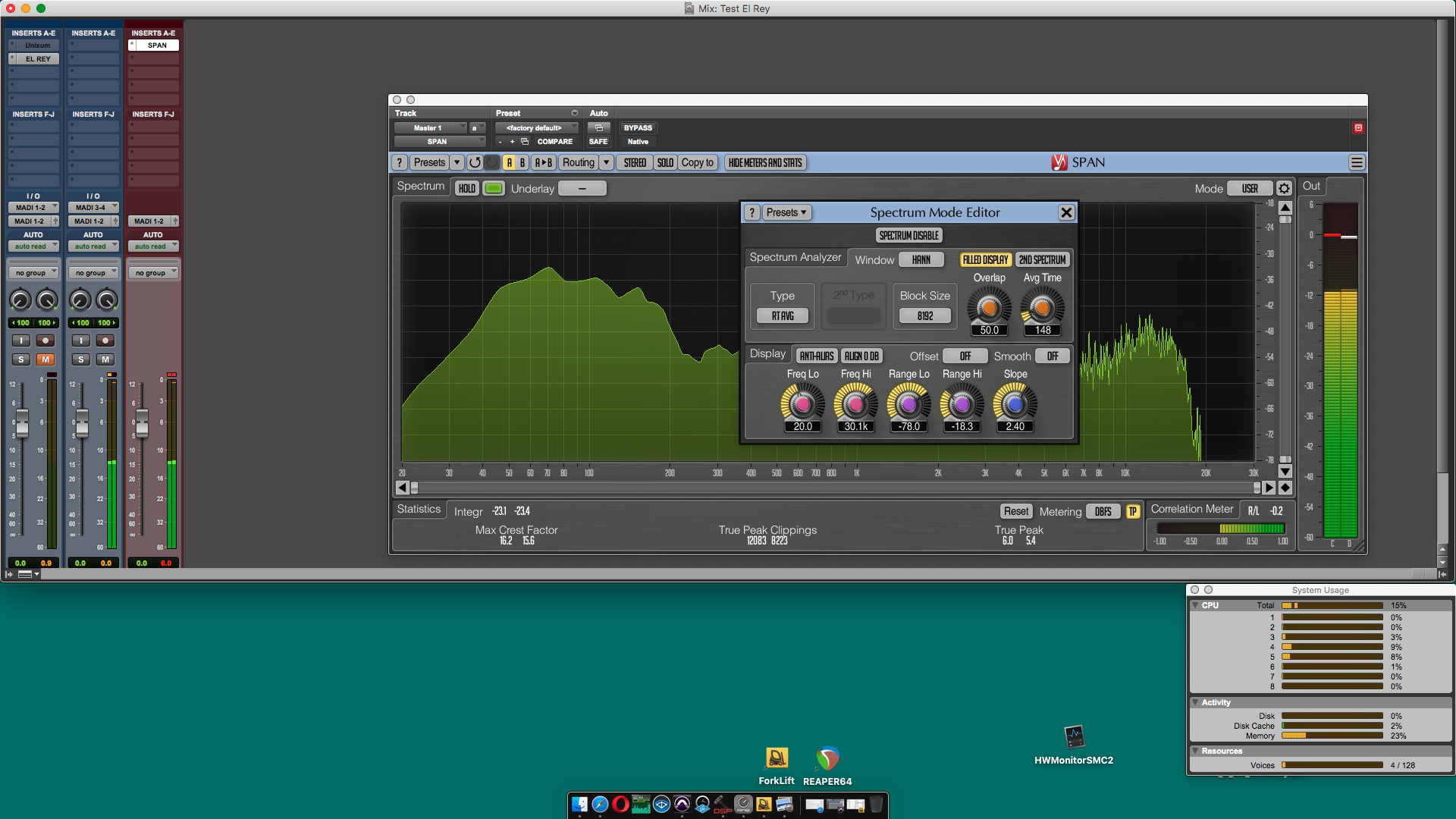The height and width of the screenshot is (819, 1456).
Task: Open the HANN window type selector
Action: point(921,259)
